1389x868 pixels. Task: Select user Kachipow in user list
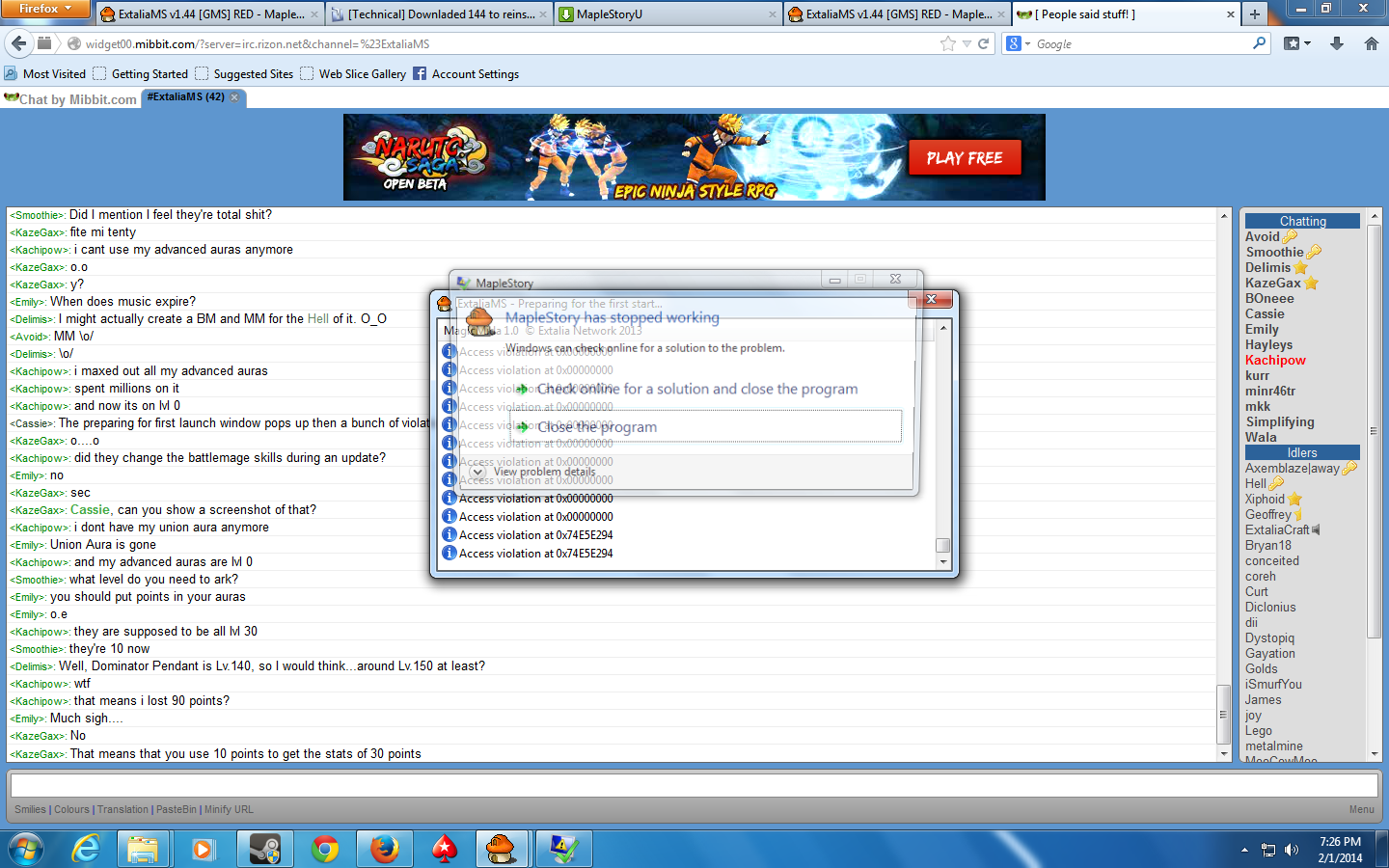(1275, 360)
